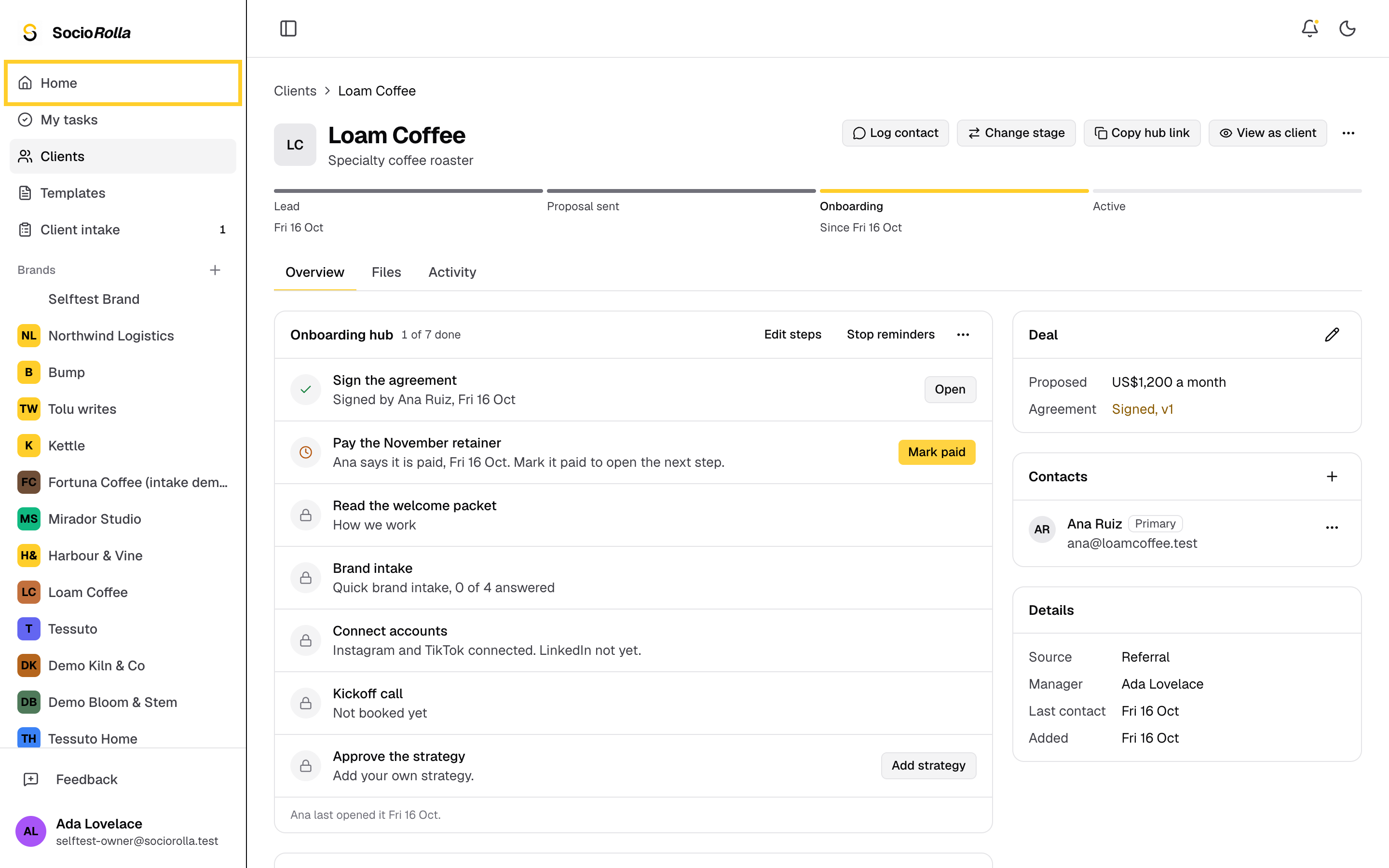The height and width of the screenshot is (868, 1389).
Task: Select the Kettle brand
Action: pos(123,446)
